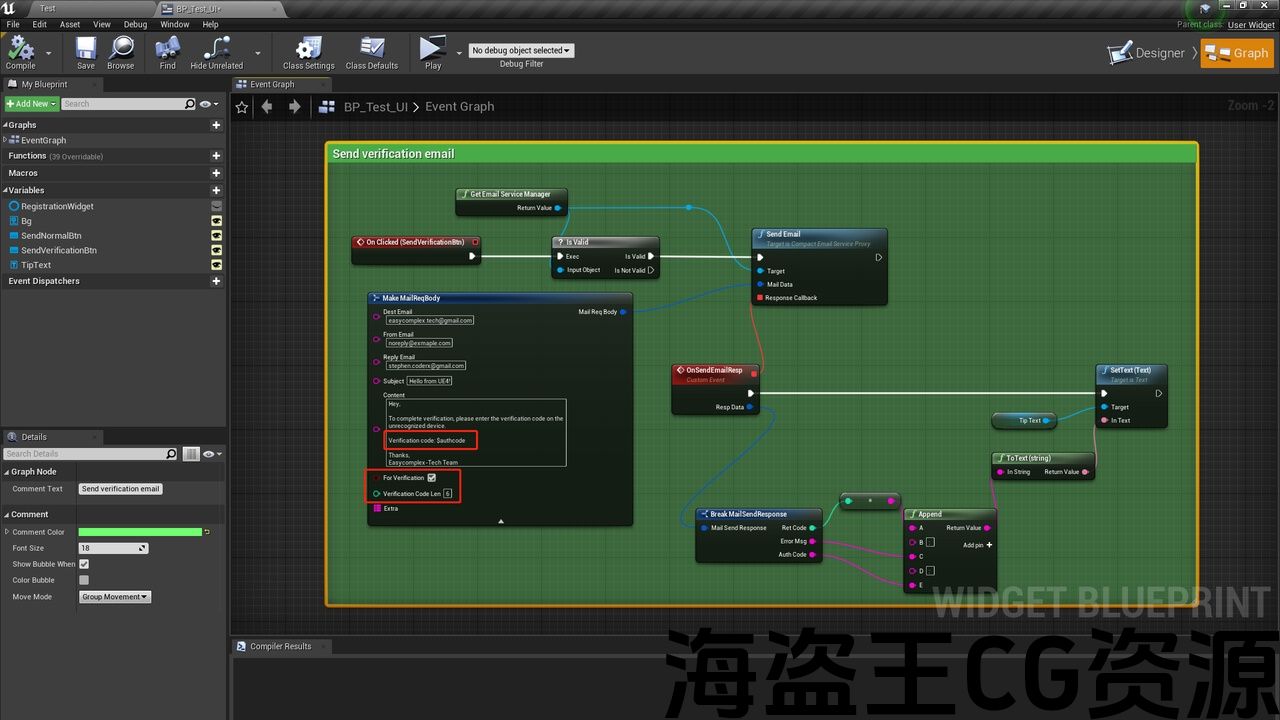Image resolution: width=1280 pixels, height=720 pixels.
Task: Click the favorite star in graph header
Action: coord(242,107)
